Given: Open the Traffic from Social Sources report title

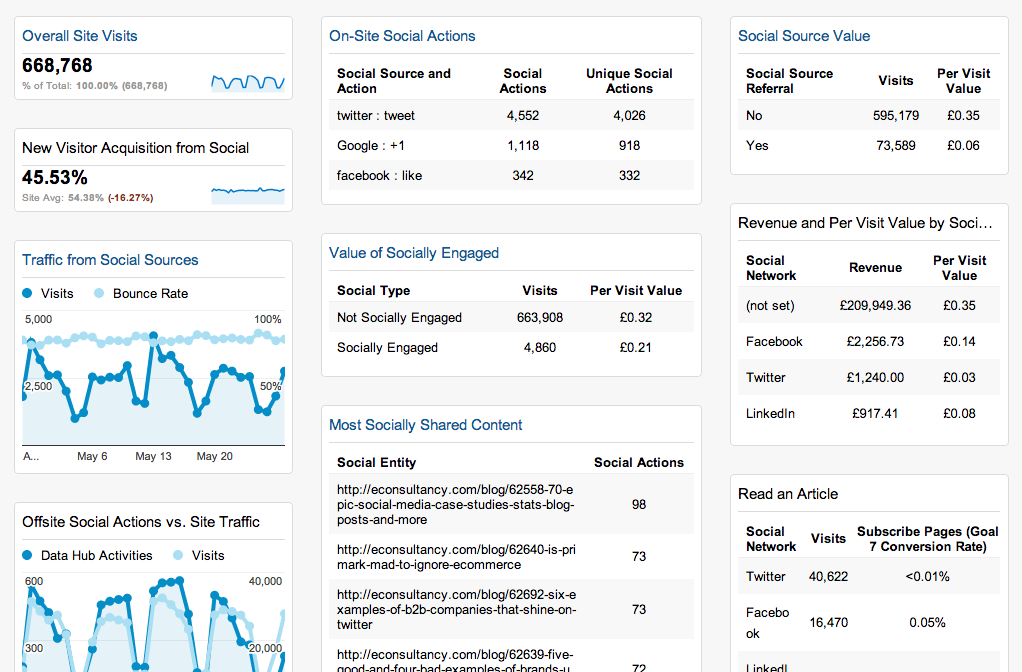Looking at the screenshot, I should point(110,260).
